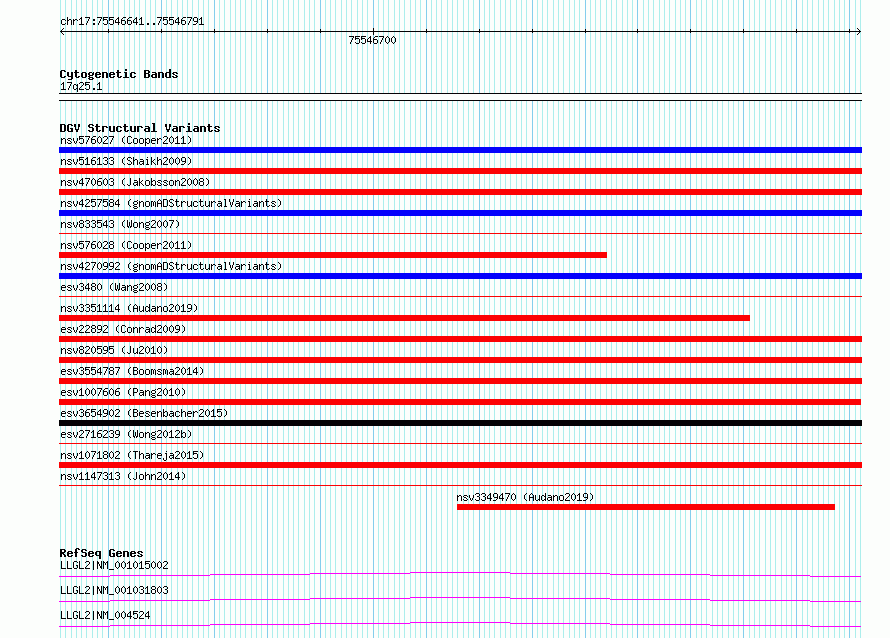Viewport: 890px width, 638px height.
Task: Click the nsv1071802 (Thareja2015) variant label
Action: click(132, 455)
